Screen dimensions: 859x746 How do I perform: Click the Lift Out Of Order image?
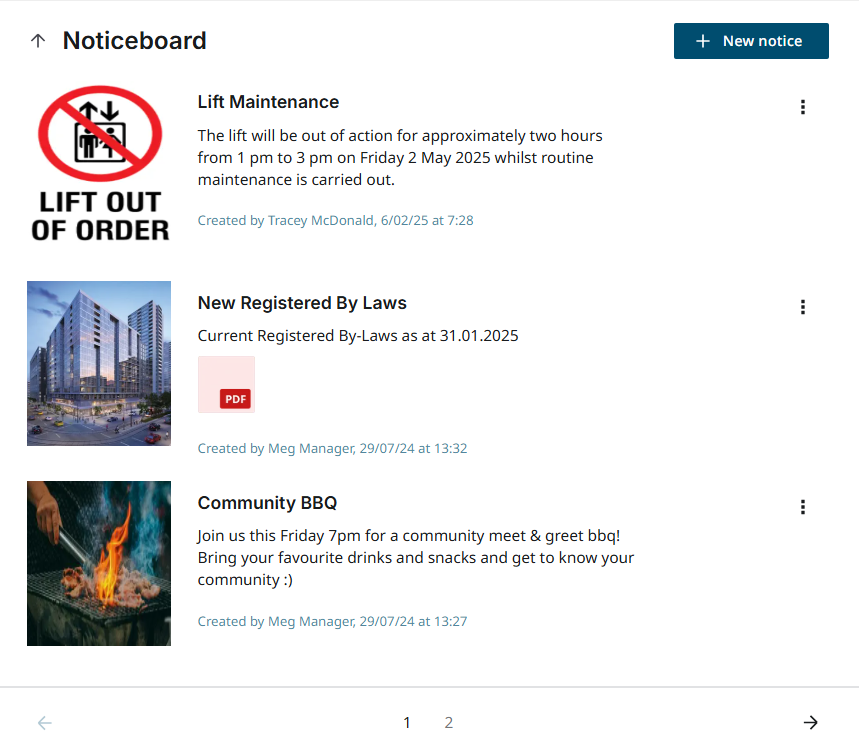[x=98, y=163]
